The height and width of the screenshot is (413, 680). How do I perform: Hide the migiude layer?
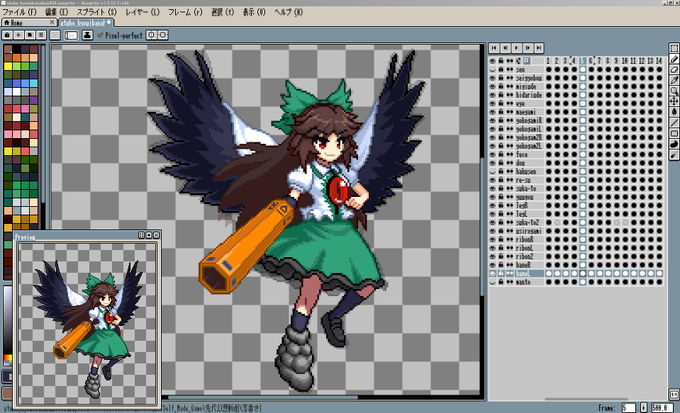(x=492, y=86)
